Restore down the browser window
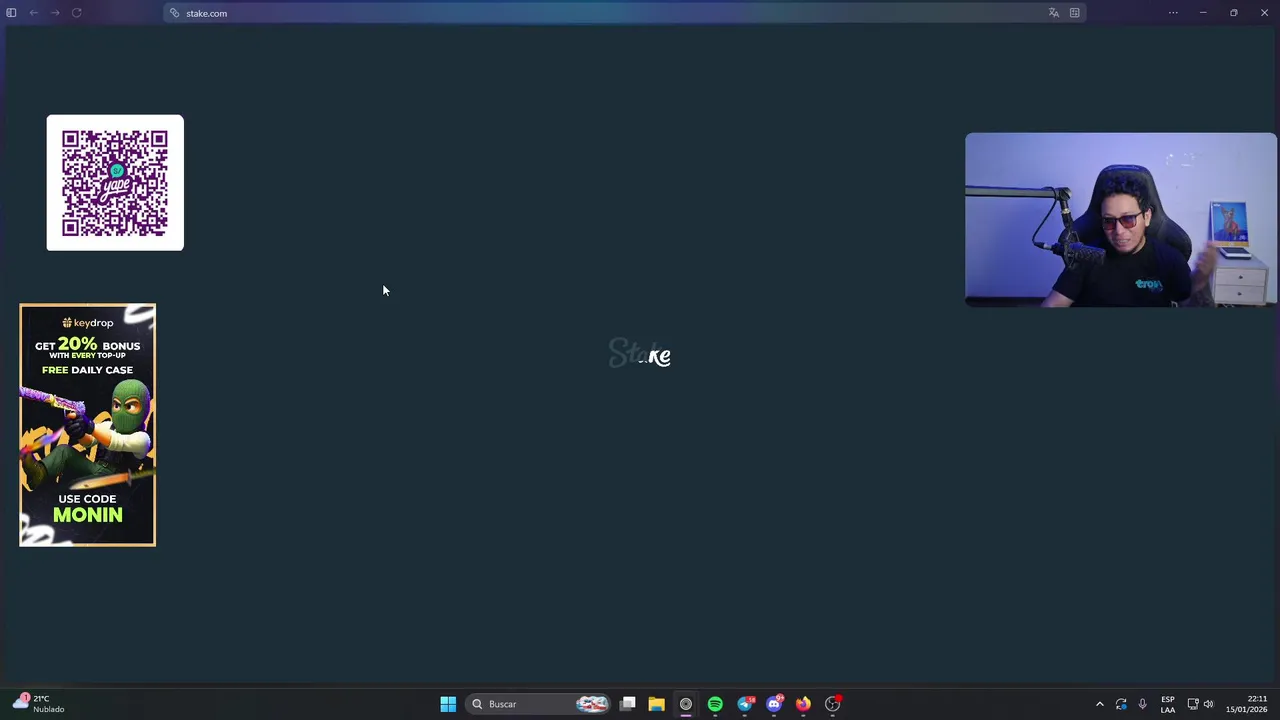This screenshot has height=720, width=1280. (x=1234, y=13)
